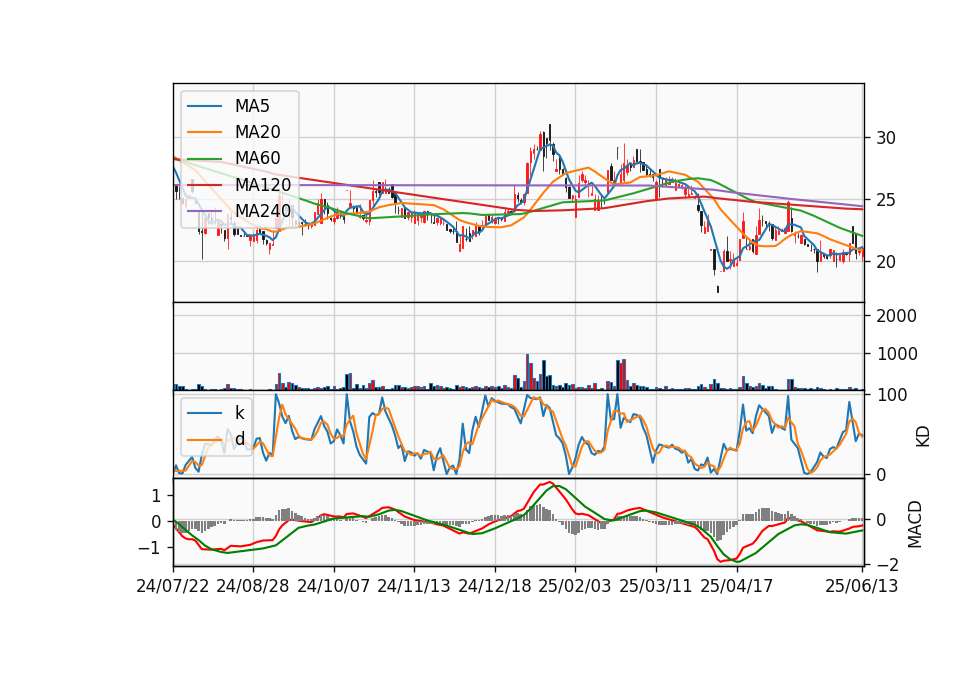
Task: Click the KD axis value 100
Action: click(891, 395)
